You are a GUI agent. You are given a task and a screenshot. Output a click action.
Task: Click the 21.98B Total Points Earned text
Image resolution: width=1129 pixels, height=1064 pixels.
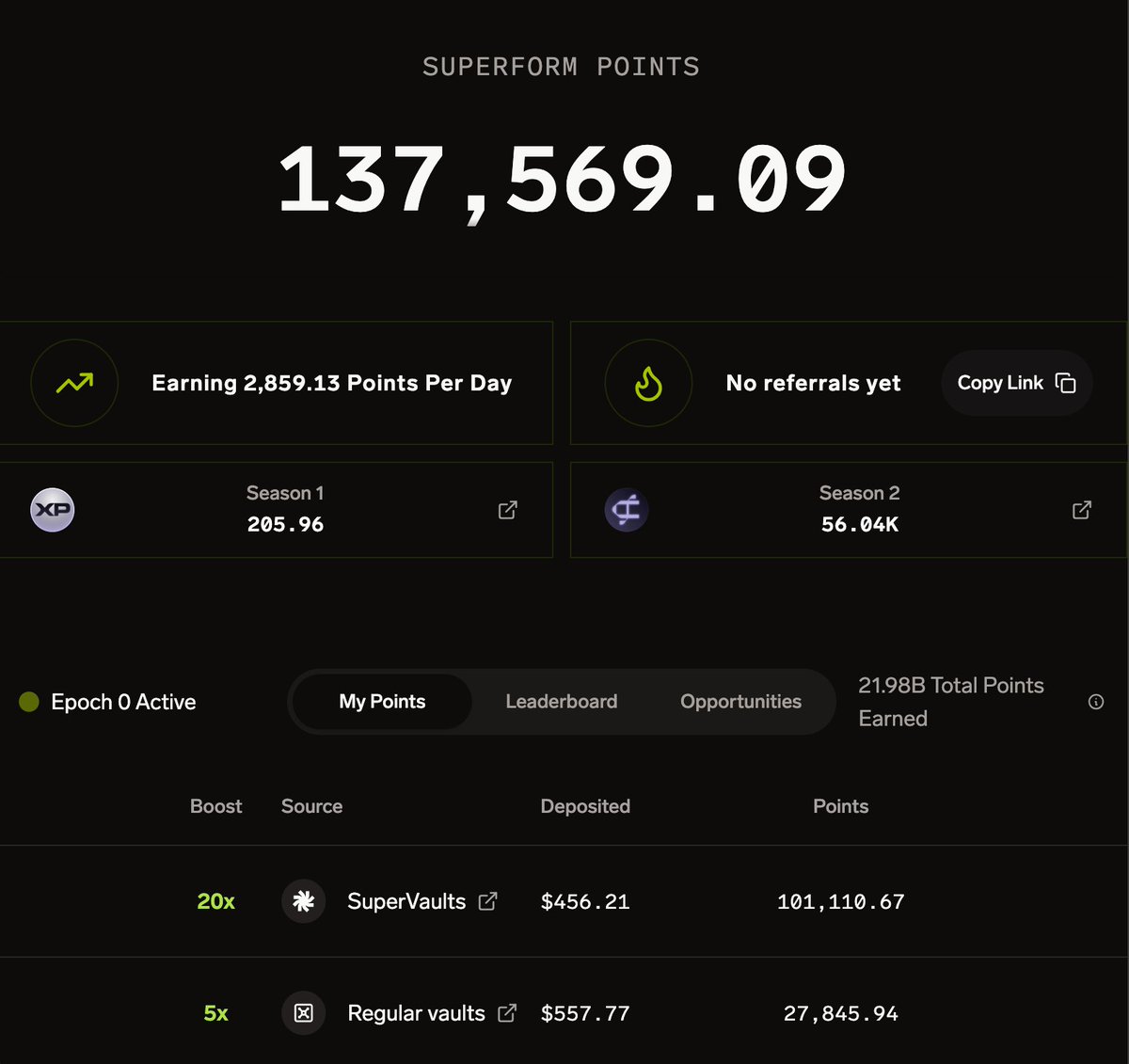(x=951, y=702)
